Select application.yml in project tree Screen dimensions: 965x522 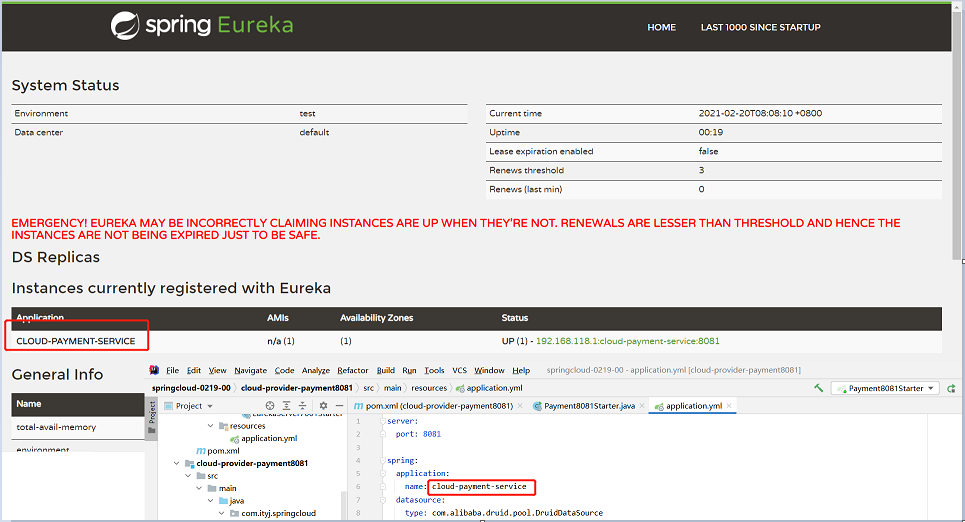click(x=263, y=438)
